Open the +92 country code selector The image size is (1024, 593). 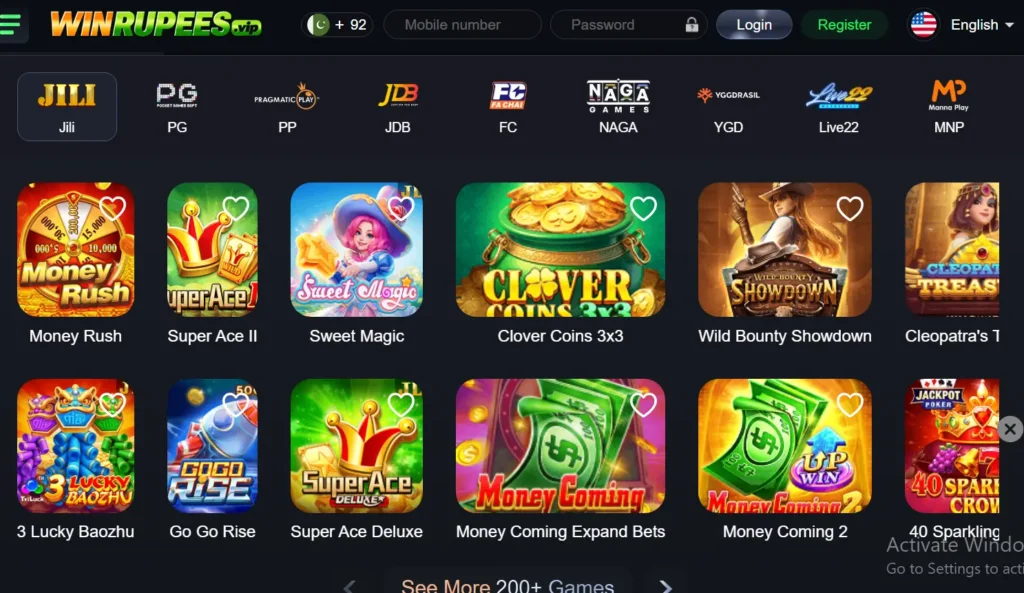[337, 25]
